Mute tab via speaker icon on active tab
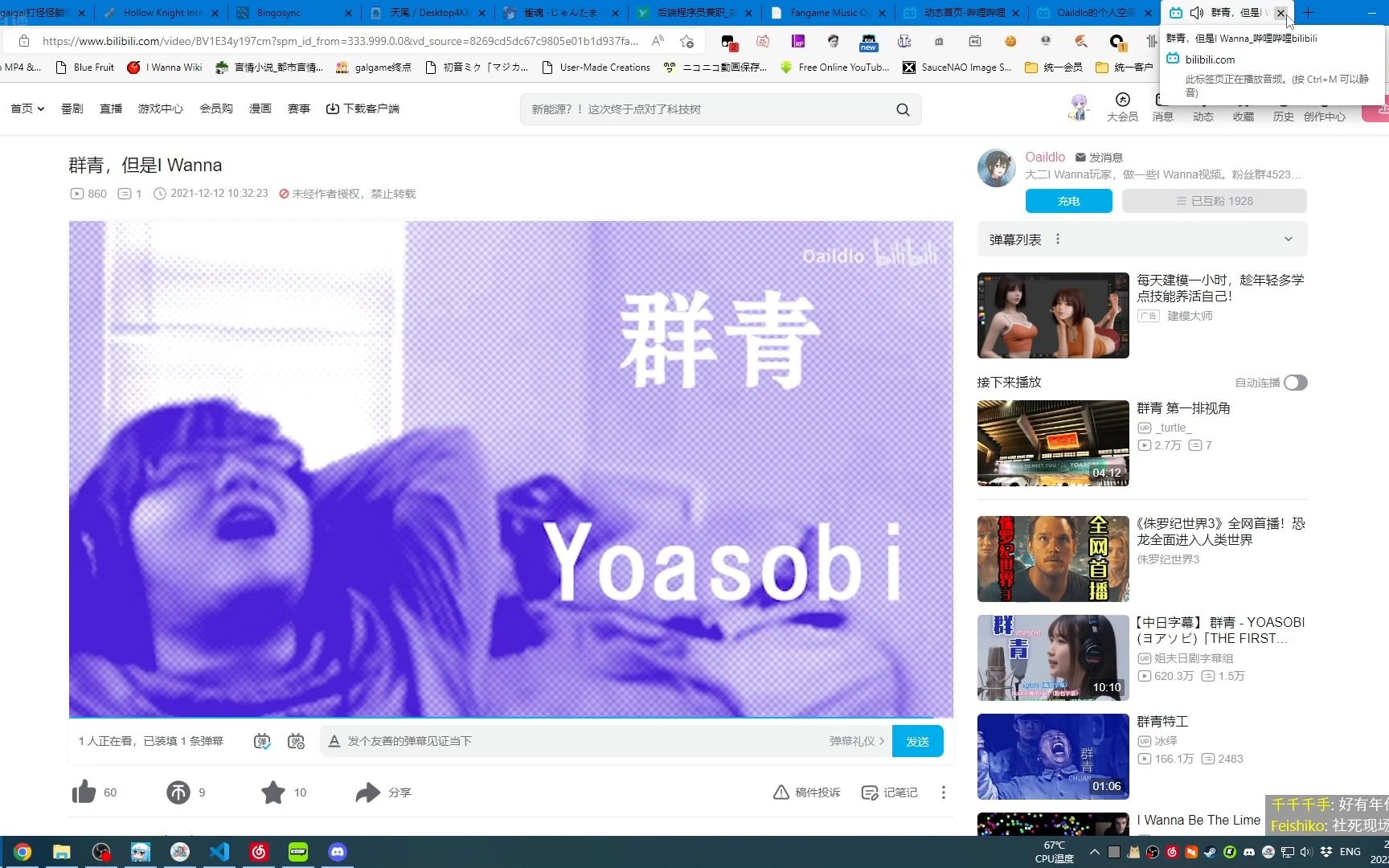1389x868 pixels. click(1197, 13)
